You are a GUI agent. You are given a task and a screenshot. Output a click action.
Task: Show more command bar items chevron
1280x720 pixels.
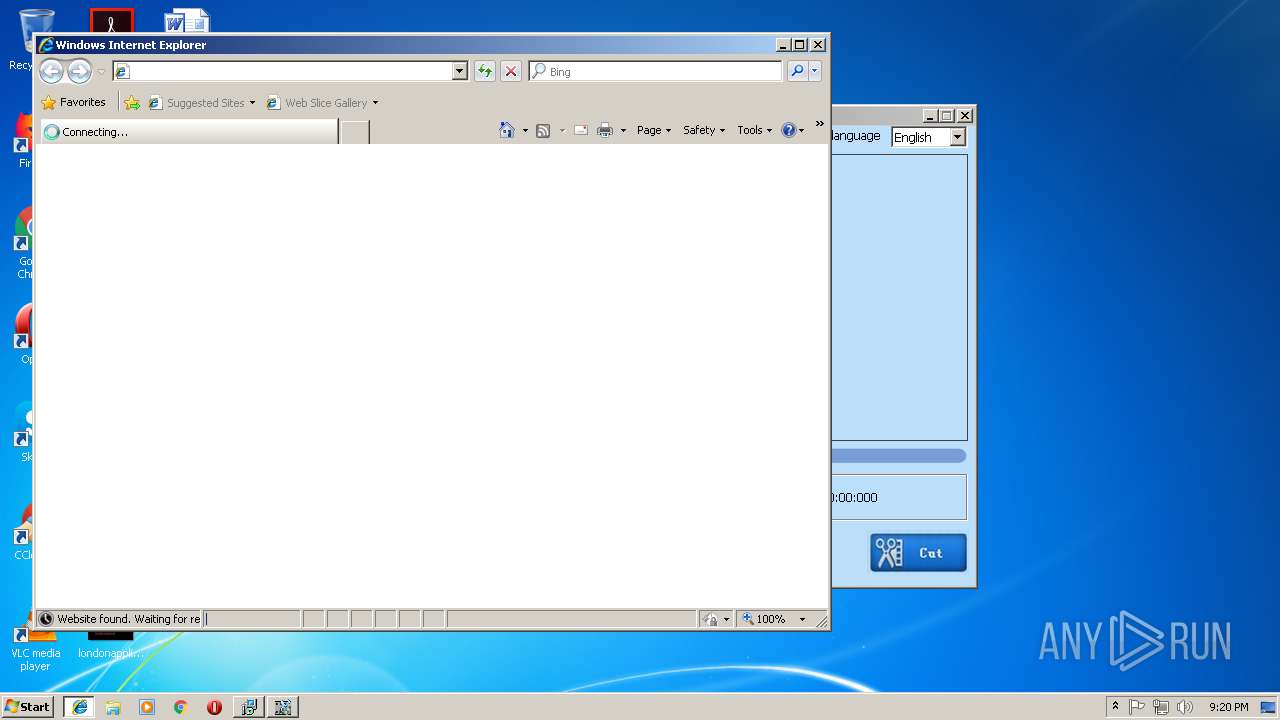[820, 124]
